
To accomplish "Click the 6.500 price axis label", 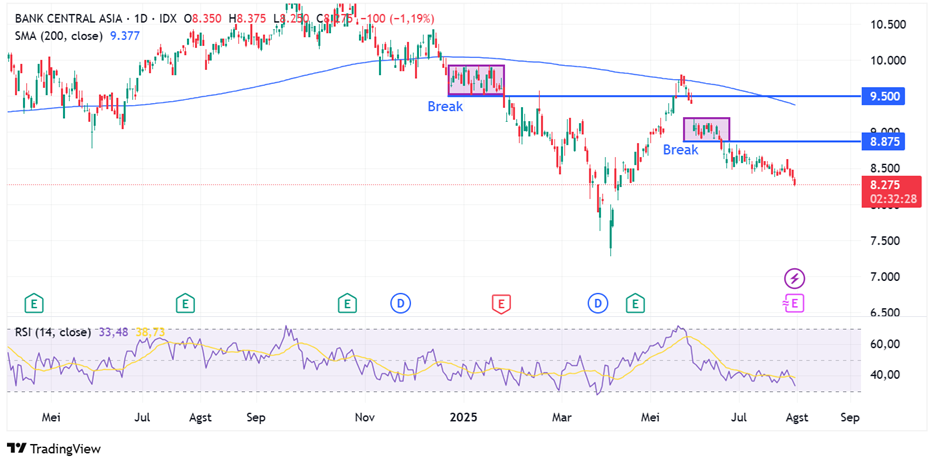I will [887, 313].
